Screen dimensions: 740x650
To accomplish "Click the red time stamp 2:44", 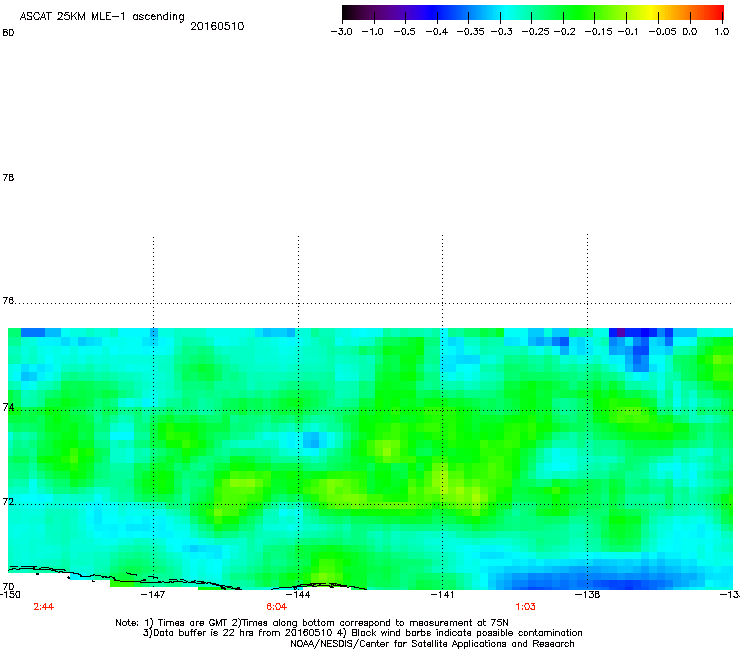I will (x=43, y=607).
